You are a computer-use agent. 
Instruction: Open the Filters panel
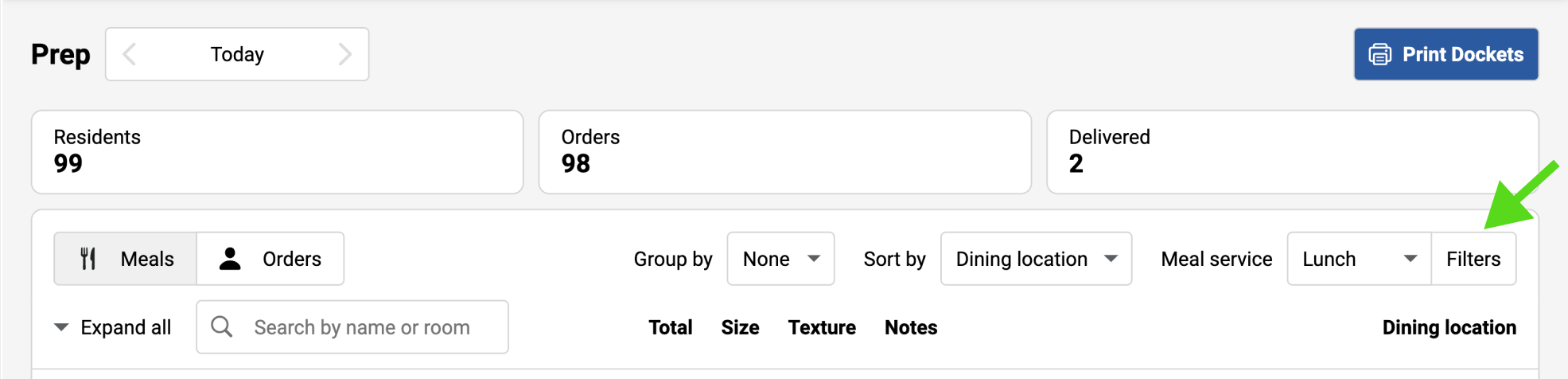tap(1473, 259)
